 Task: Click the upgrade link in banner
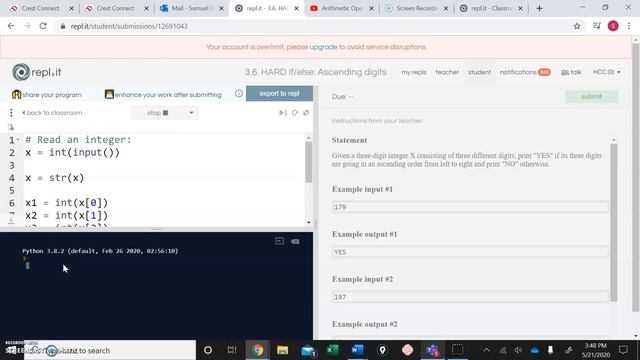click(x=323, y=47)
